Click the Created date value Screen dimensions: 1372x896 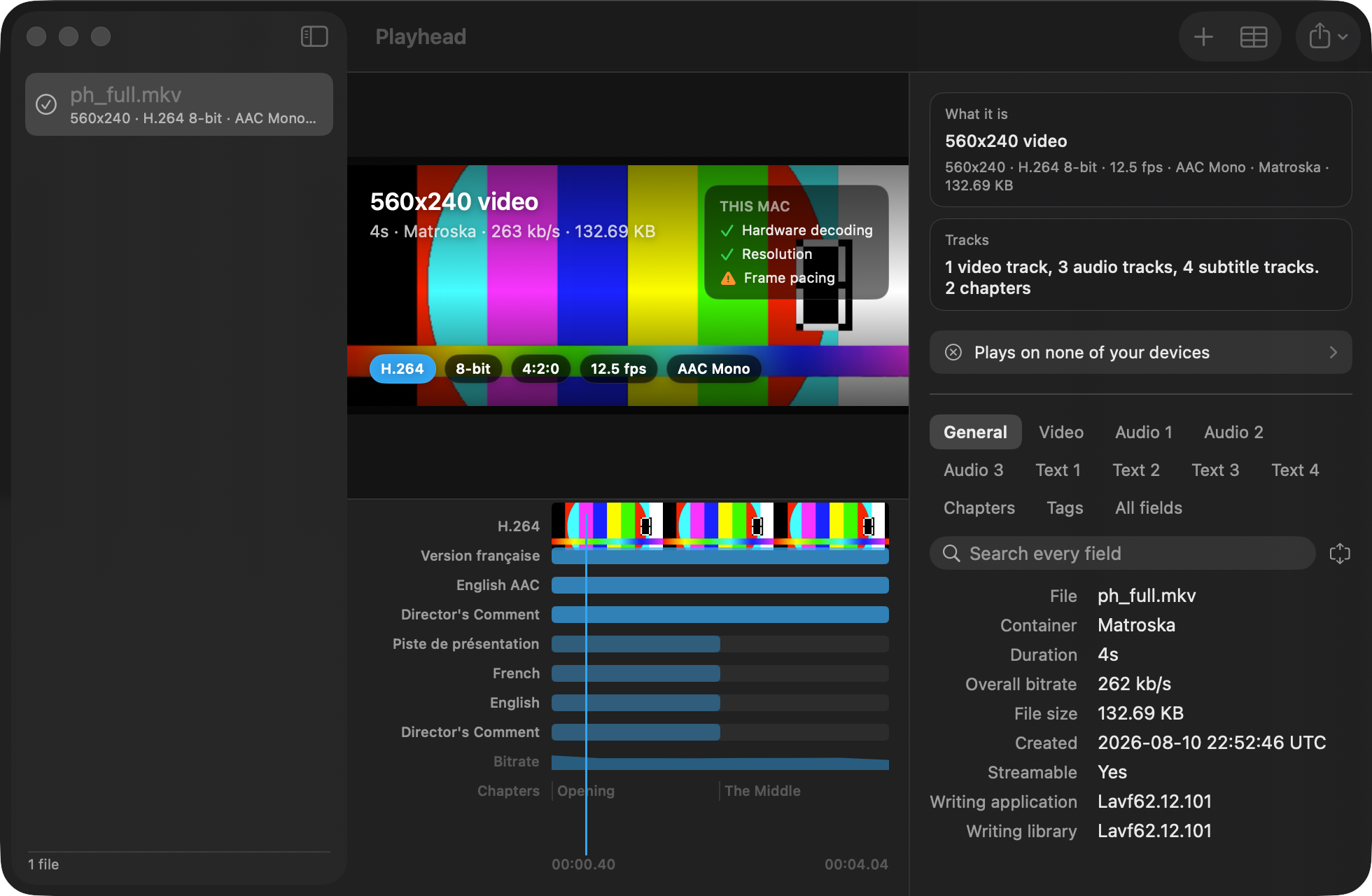pos(1212,743)
